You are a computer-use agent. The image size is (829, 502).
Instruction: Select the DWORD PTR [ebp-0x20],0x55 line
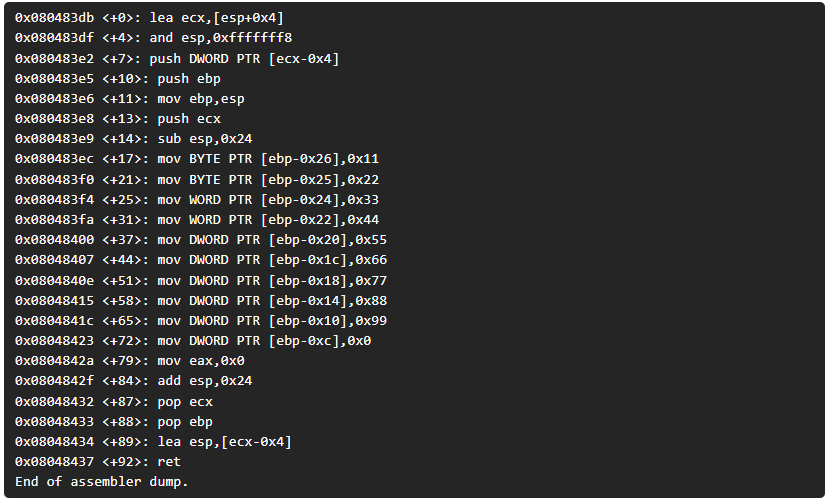(x=201, y=240)
